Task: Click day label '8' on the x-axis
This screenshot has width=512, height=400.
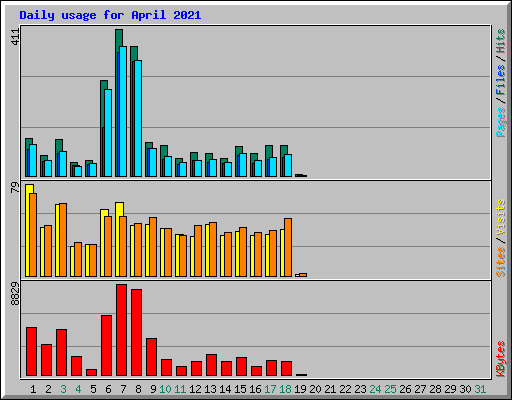Action: [138, 389]
